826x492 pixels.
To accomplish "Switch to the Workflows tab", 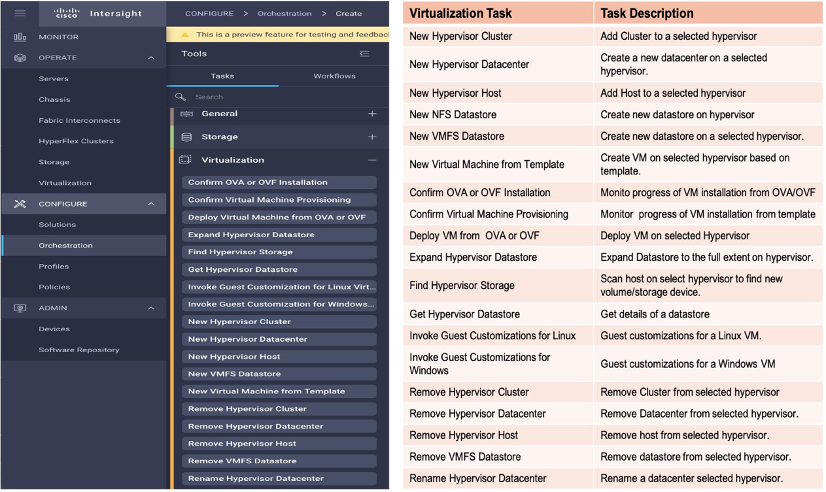I will 335,76.
